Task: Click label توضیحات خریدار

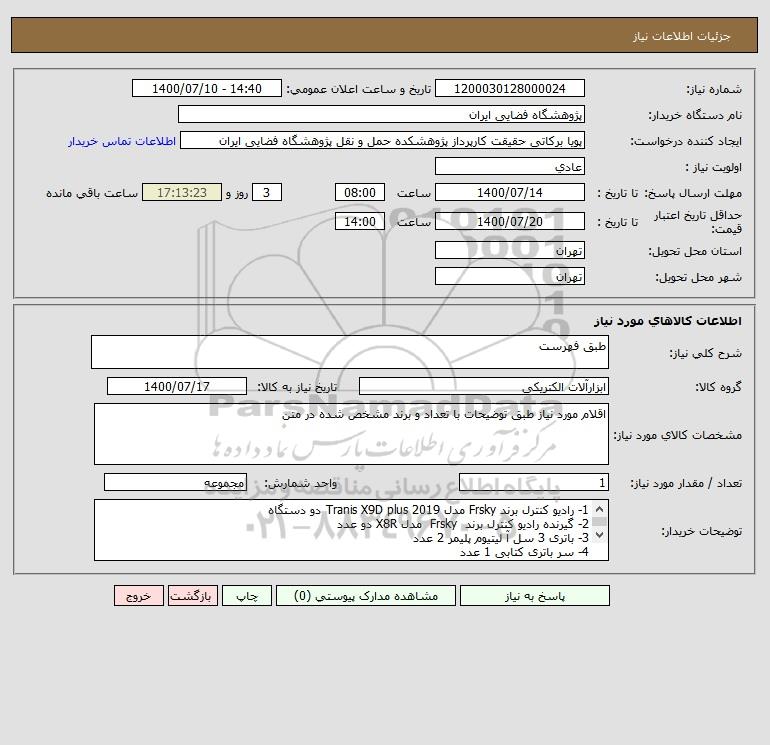Action: point(701,531)
